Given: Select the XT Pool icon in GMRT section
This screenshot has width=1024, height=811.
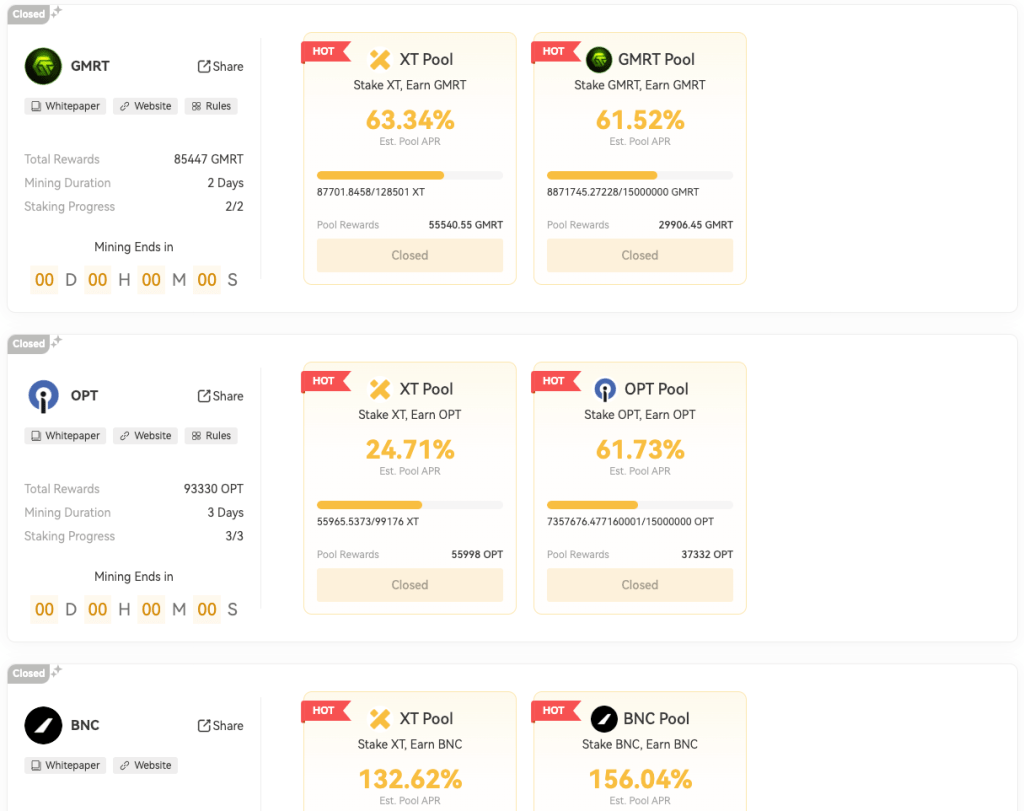Looking at the screenshot, I should click(x=379, y=59).
